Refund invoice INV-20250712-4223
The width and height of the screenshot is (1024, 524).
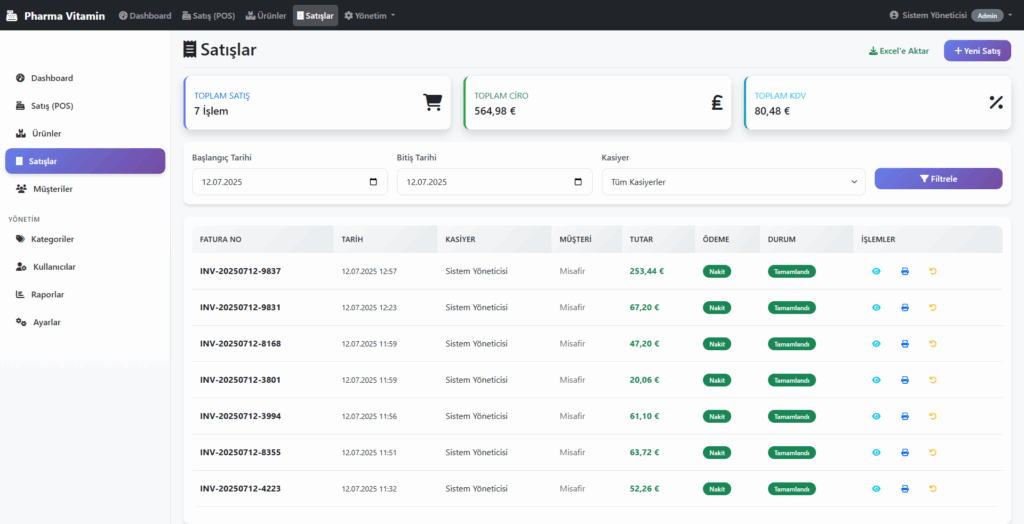pyautogui.click(x=933, y=489)
